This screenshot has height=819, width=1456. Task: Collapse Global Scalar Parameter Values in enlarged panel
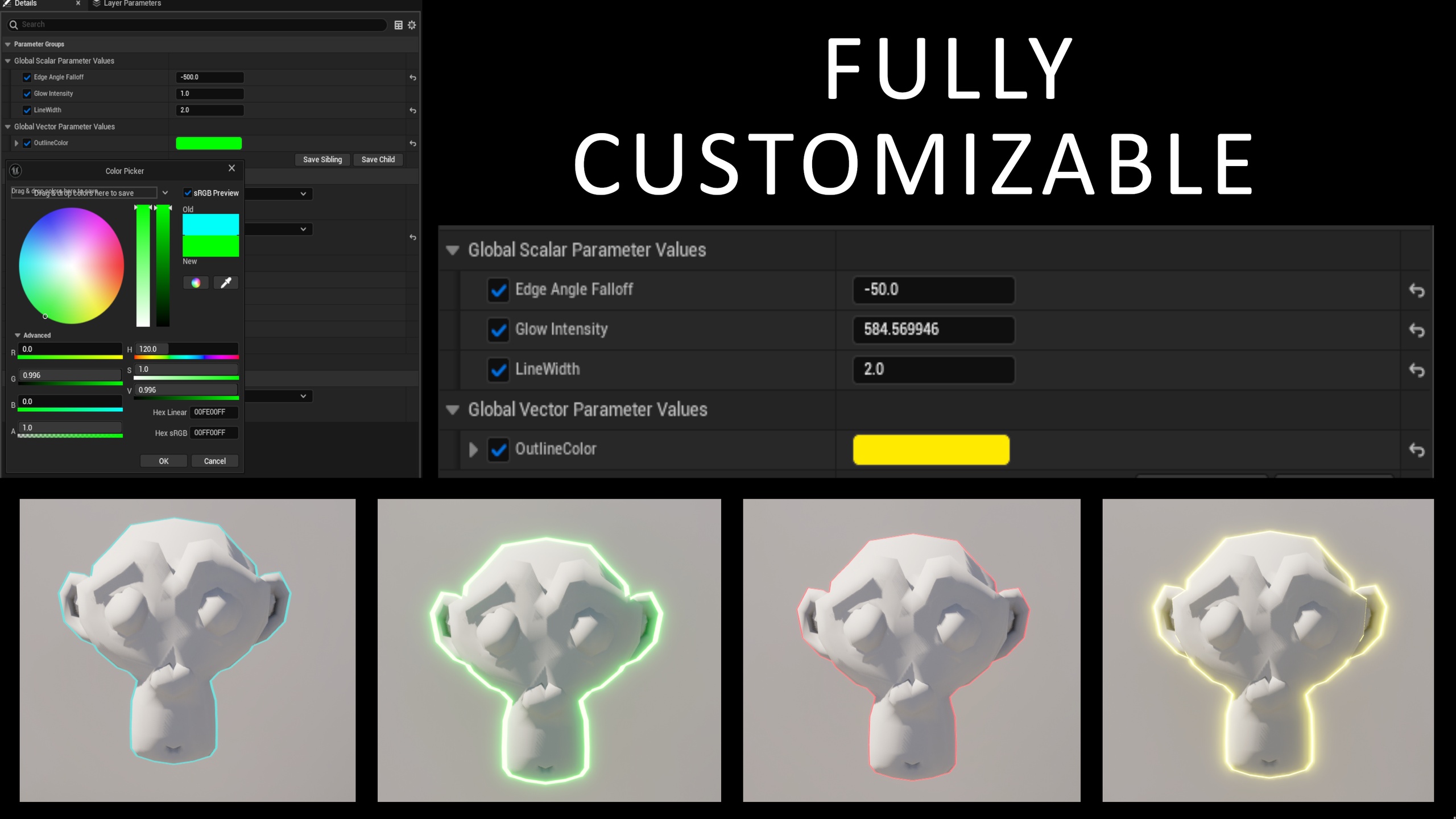click(x=453, y=250)
